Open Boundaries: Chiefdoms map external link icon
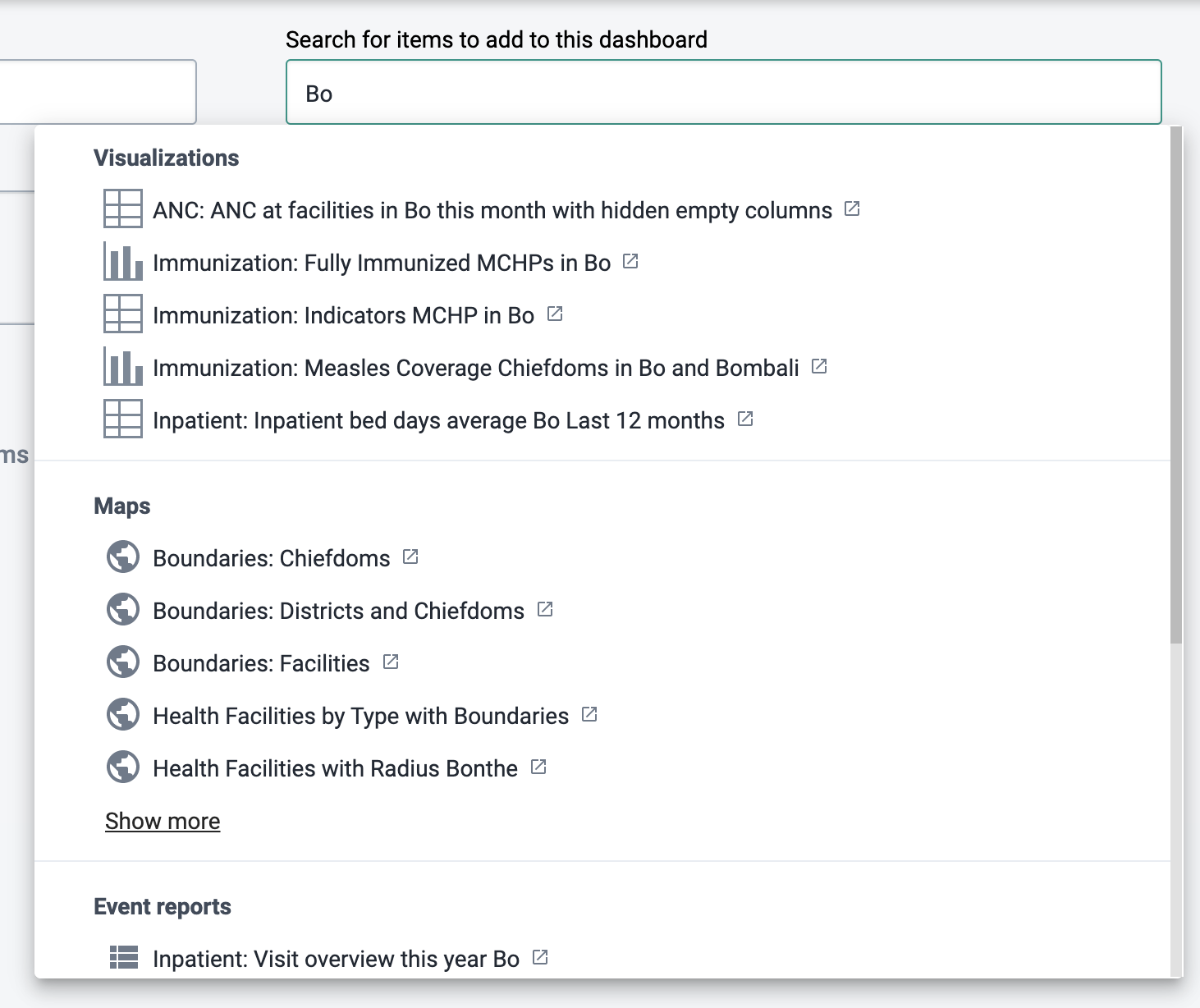This screenshot has width=1200, height=1008. coord(410,557)
